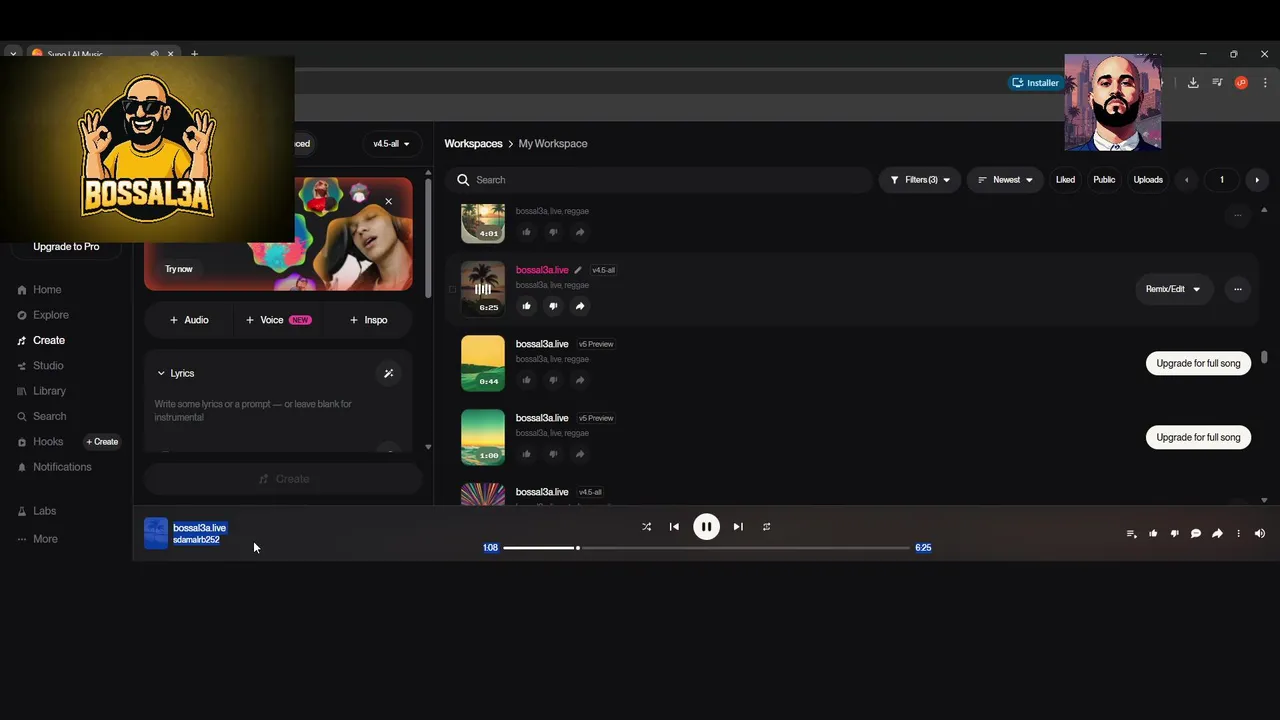The image size is (1280, 720).
Task: Click the Workspaces breadcrumb link
Action: pyautogui.click(x=473, y=144)
